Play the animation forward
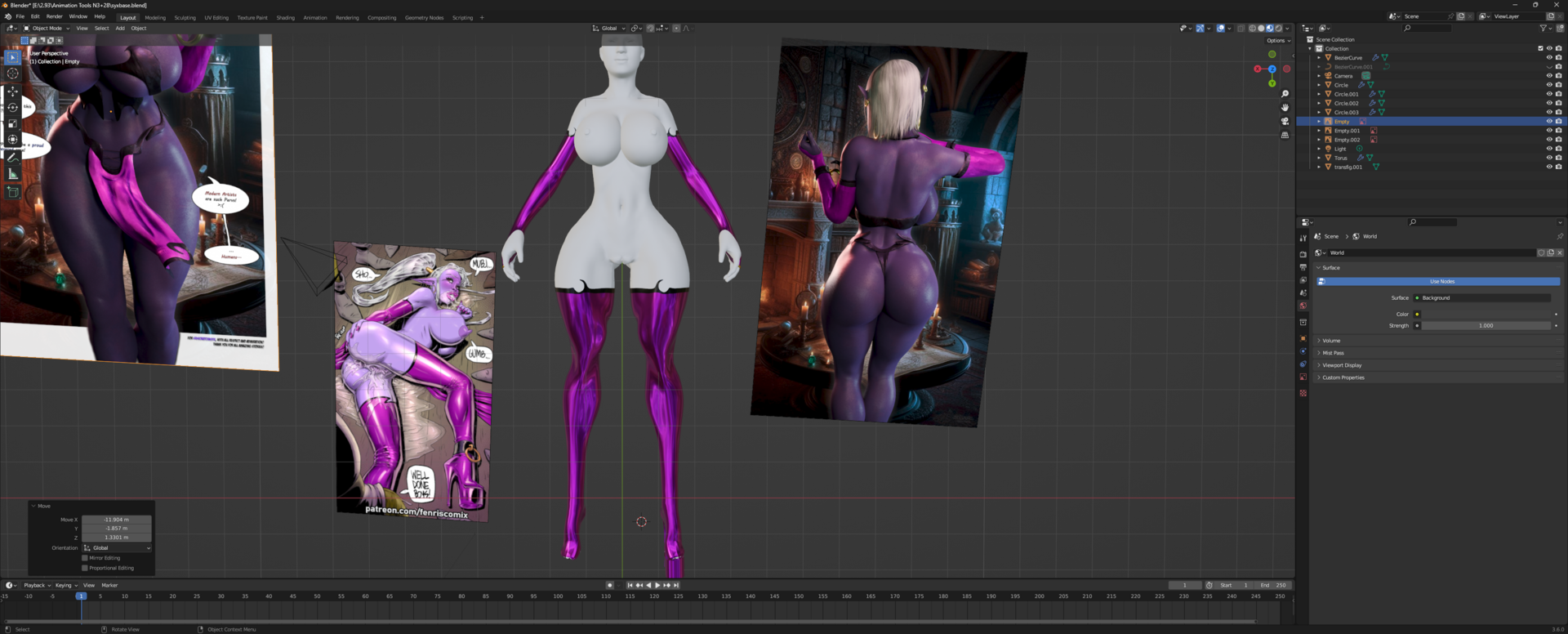 click(x=657, y=585)
